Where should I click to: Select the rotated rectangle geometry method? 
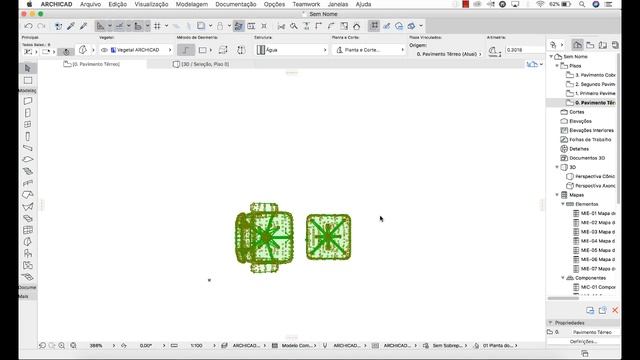[x=223, y=50]
